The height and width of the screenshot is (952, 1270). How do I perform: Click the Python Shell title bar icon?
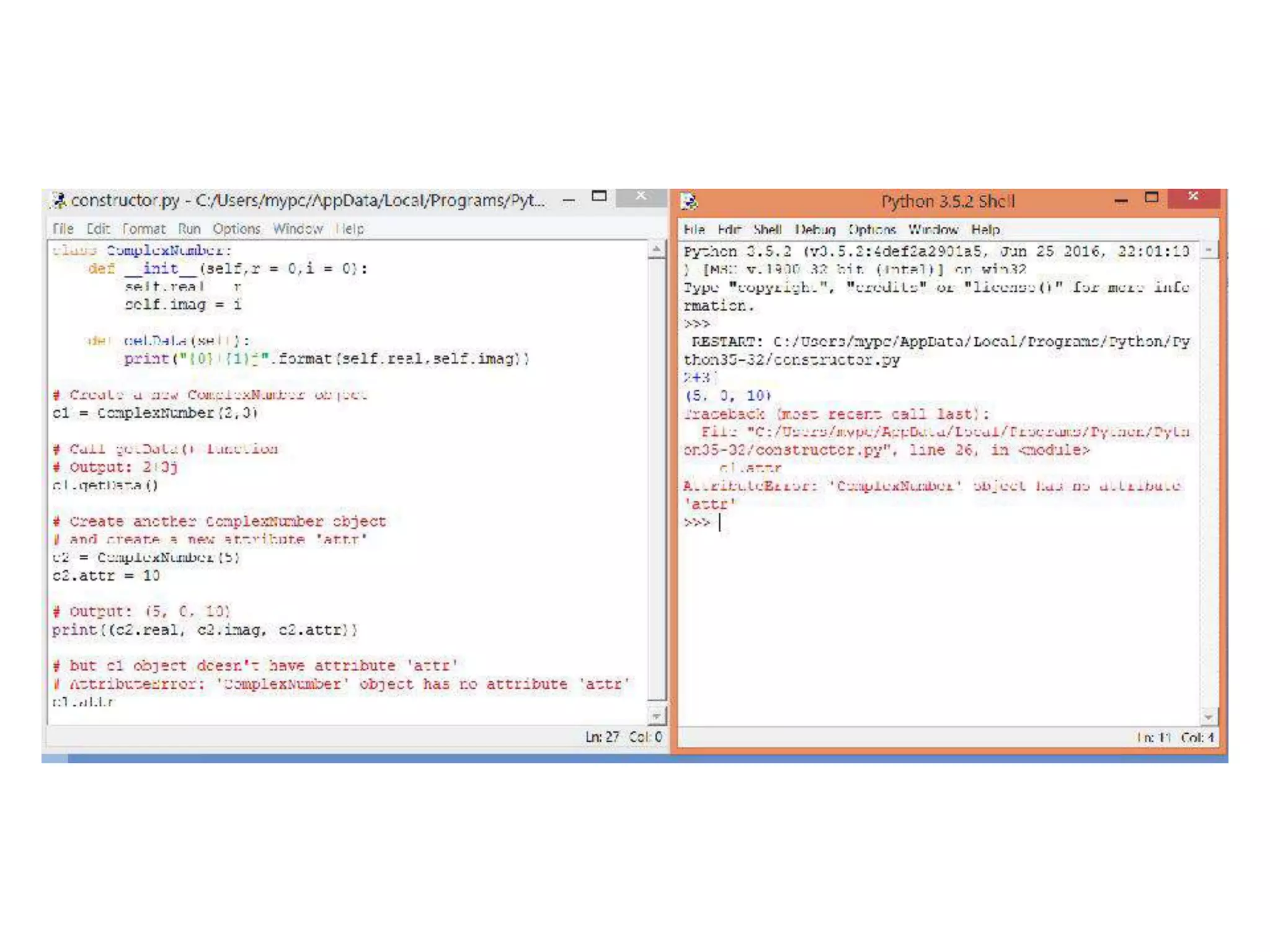pos(689,201)
